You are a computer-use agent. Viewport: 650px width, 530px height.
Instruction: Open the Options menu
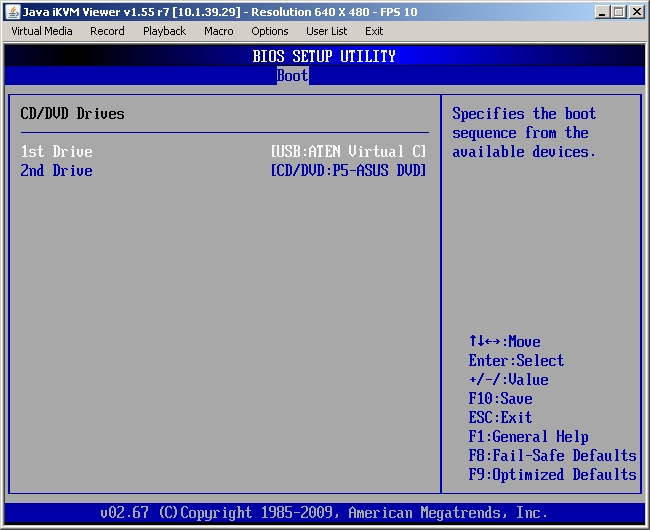pyautogui.click(x=270, y=31)
